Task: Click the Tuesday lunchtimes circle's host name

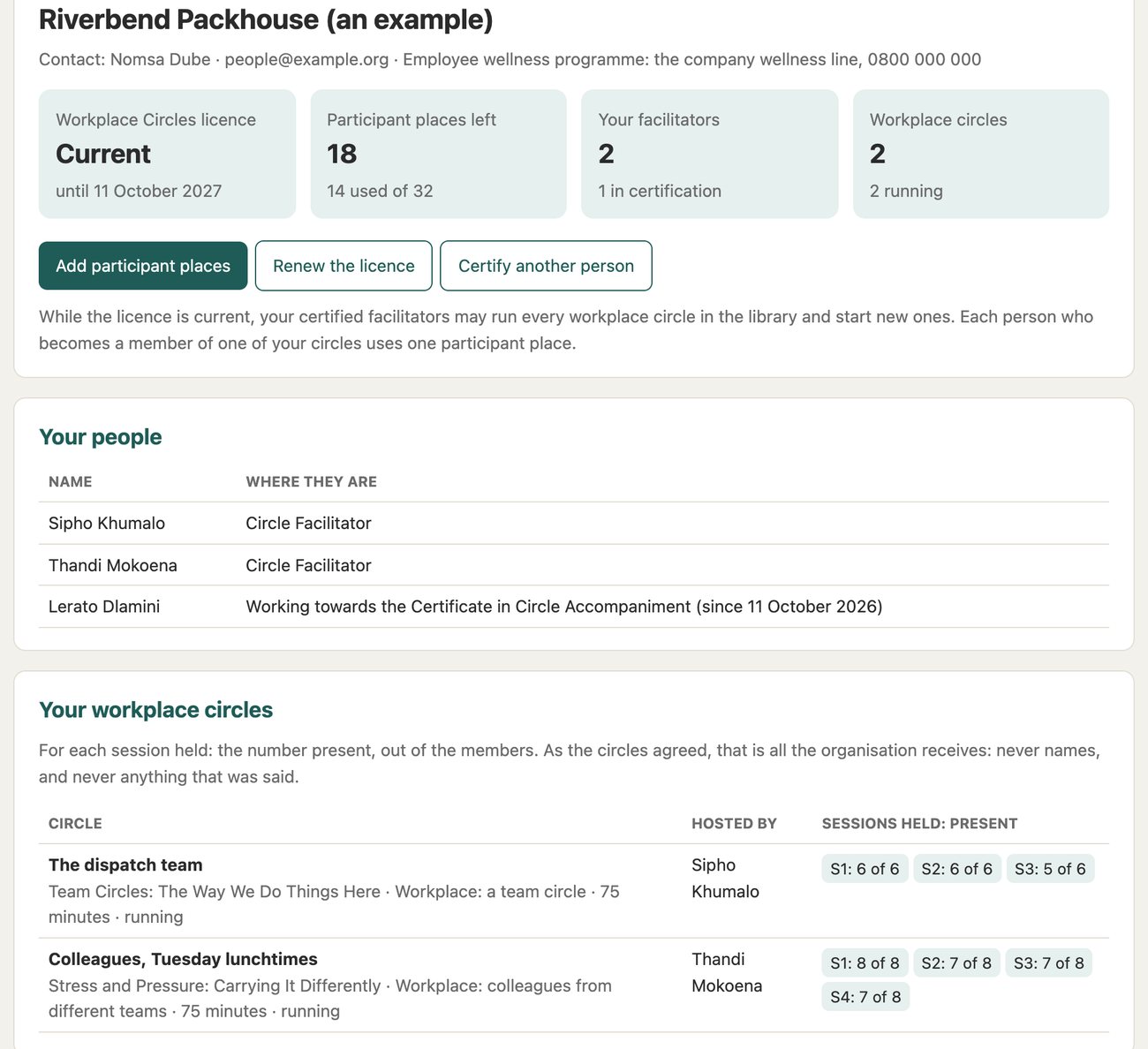Action: point(727,972)
